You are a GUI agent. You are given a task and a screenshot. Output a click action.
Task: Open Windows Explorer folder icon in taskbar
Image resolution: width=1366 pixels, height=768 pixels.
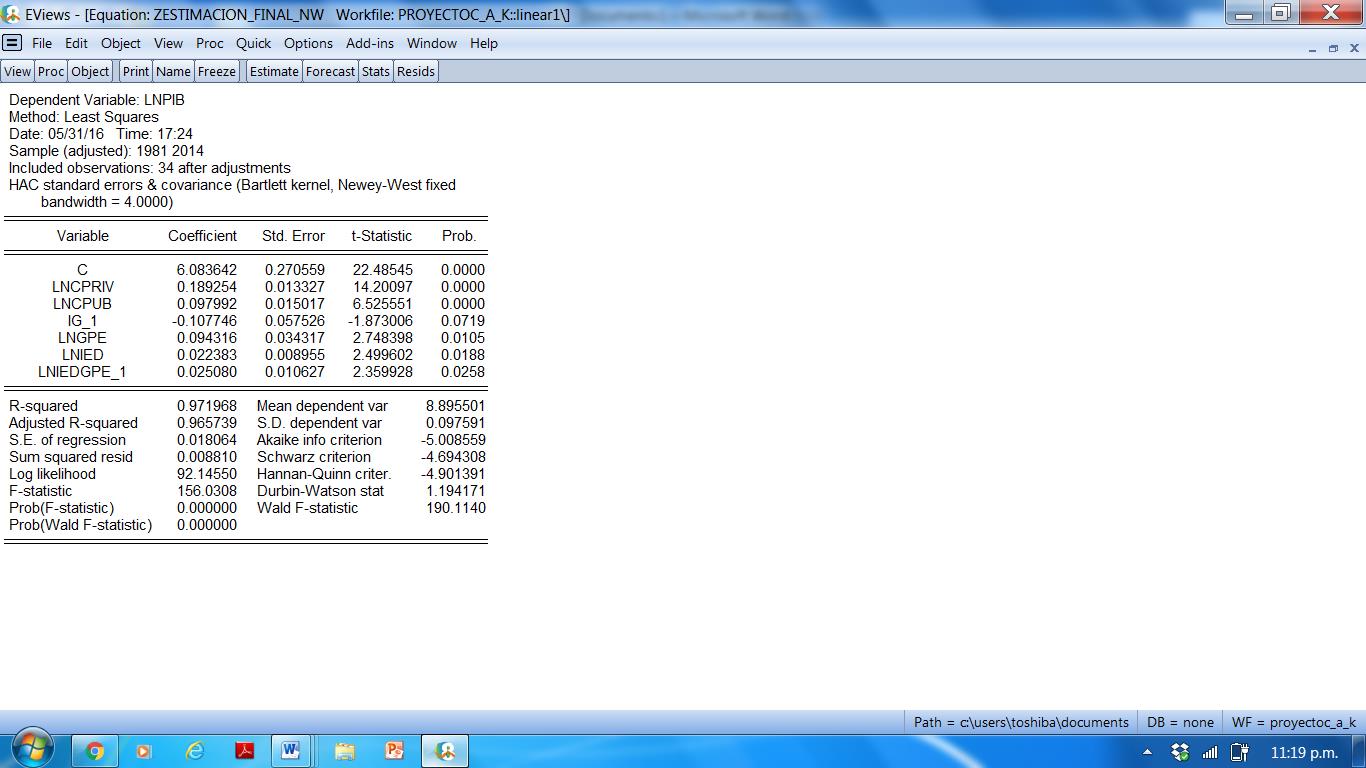(x=345, y=751)
